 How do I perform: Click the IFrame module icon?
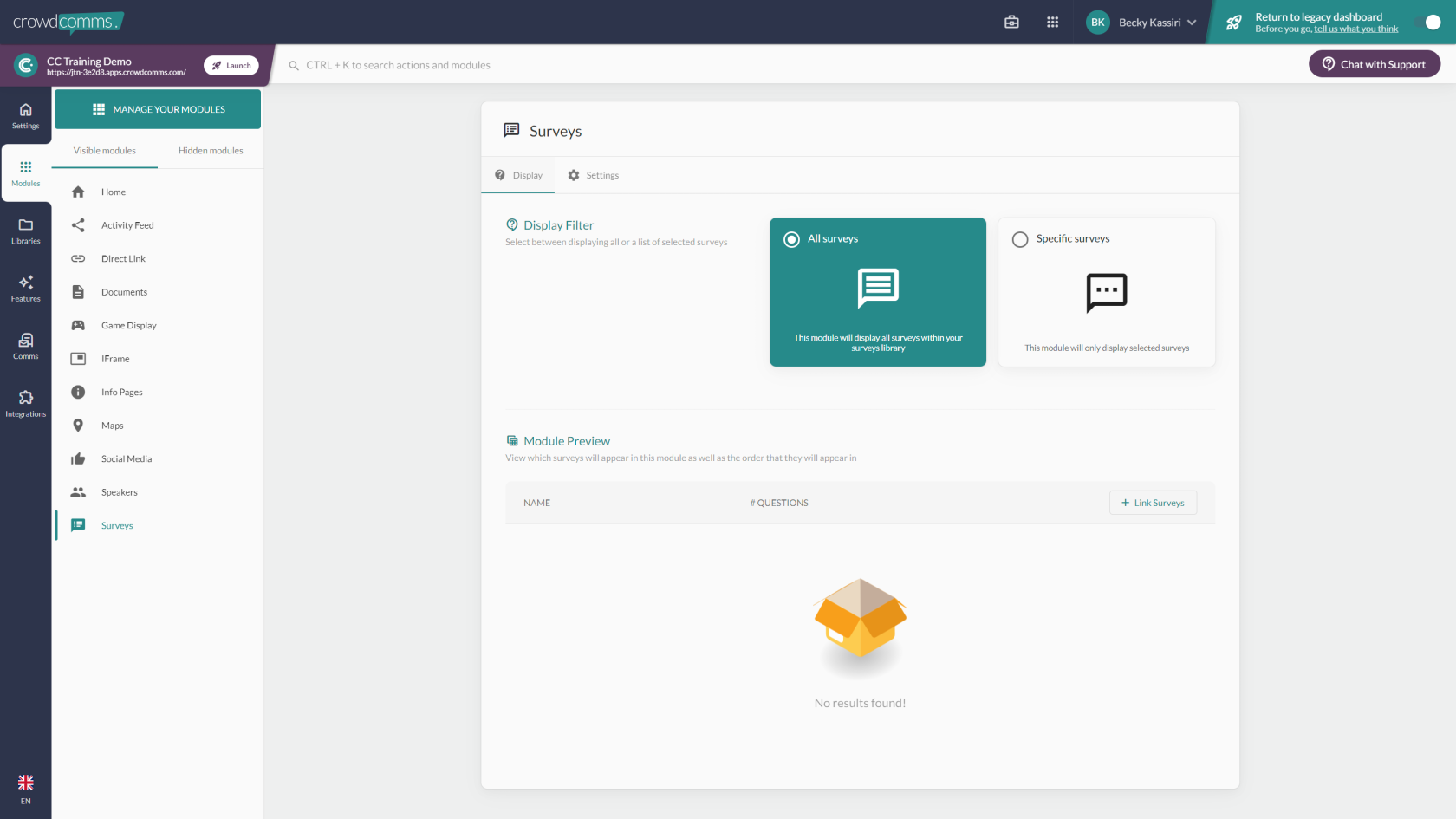78,359
